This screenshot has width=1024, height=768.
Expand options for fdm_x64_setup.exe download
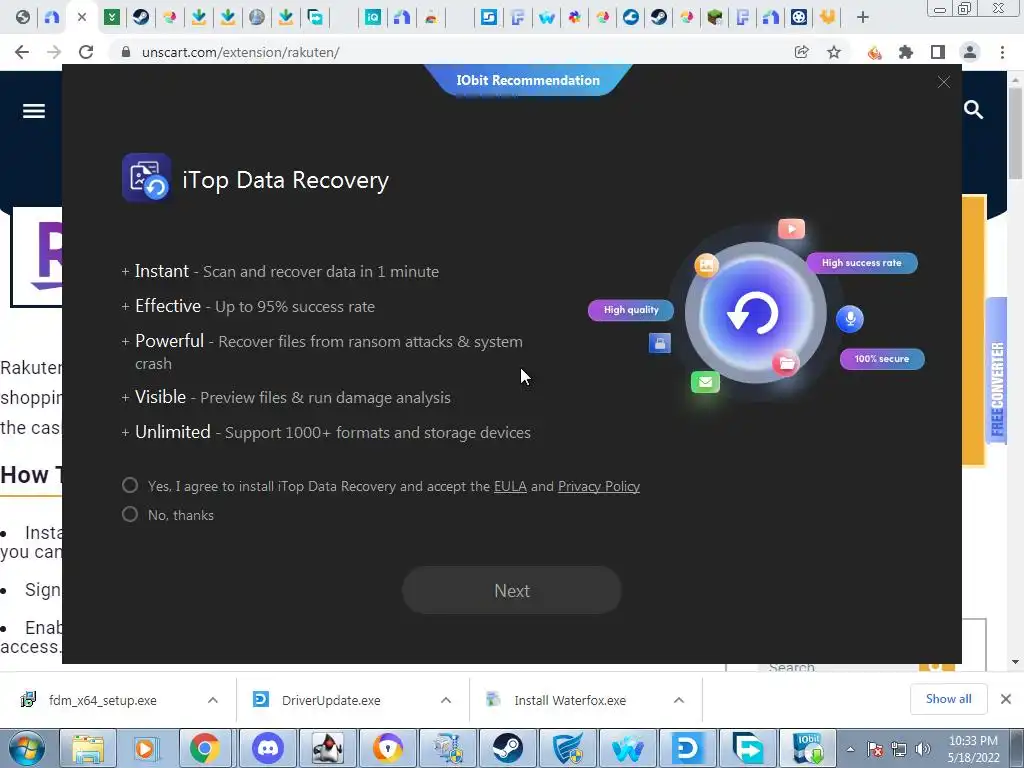coord(213,700)
